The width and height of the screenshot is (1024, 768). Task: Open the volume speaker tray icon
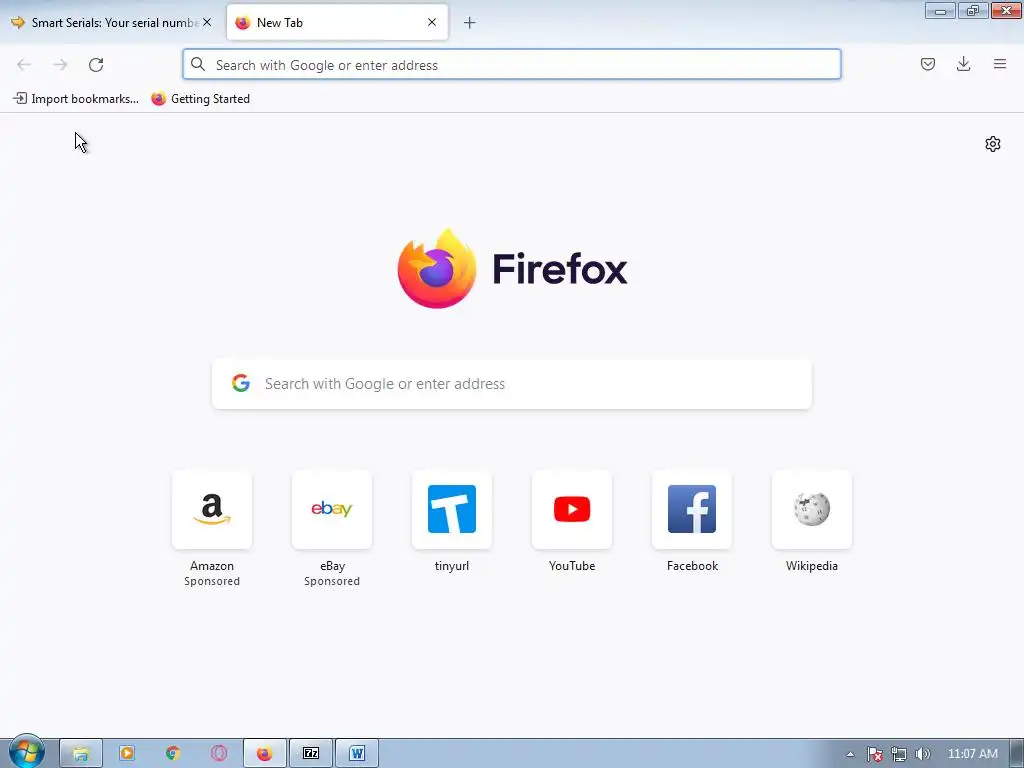[923, 754]
